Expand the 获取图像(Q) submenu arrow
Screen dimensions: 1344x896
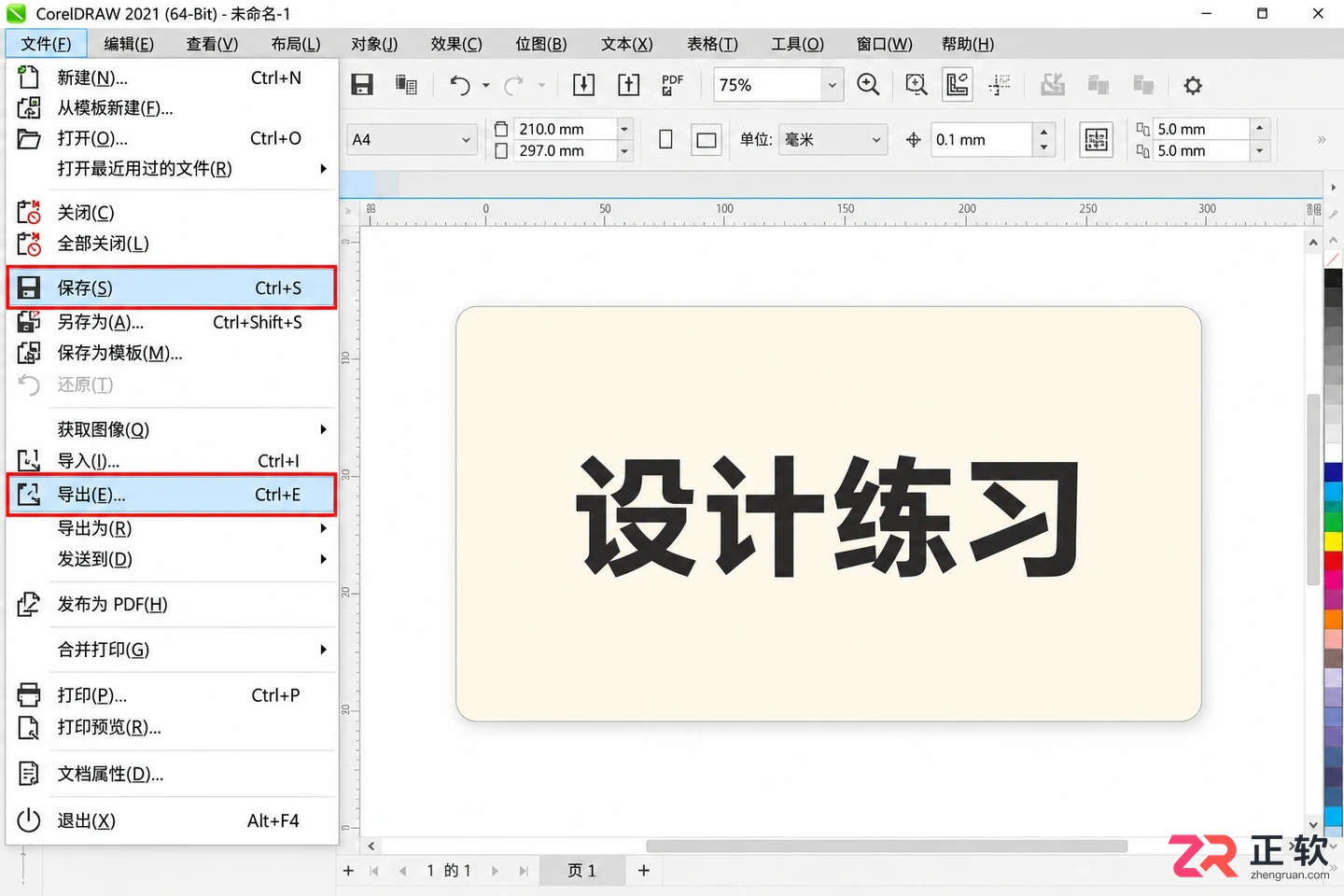pyautogui.click(x=323, y=429)
